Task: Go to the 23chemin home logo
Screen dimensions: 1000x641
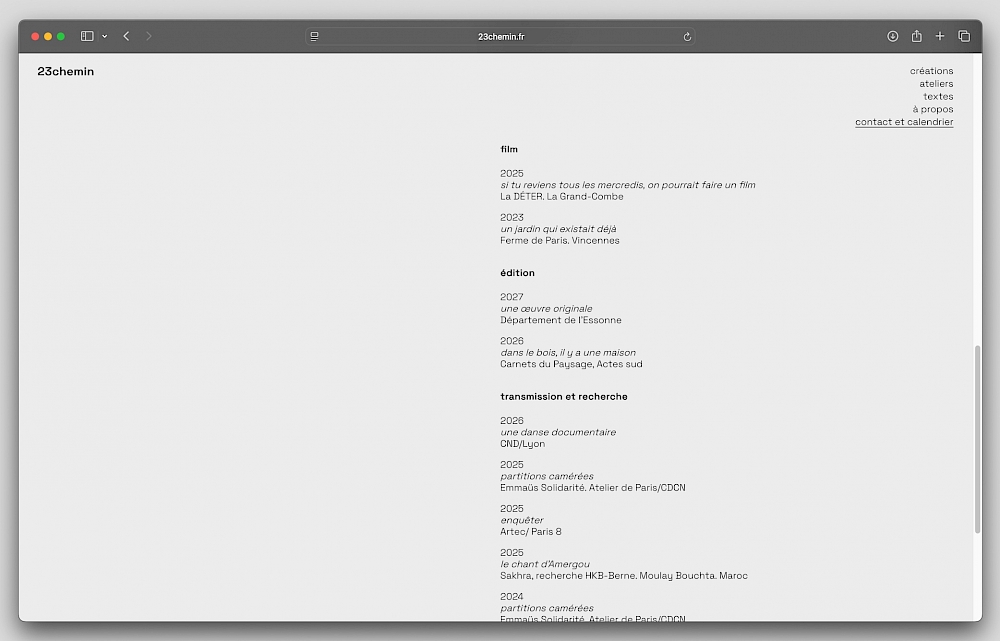Action: pyautogui.click(x=66, y=71)
